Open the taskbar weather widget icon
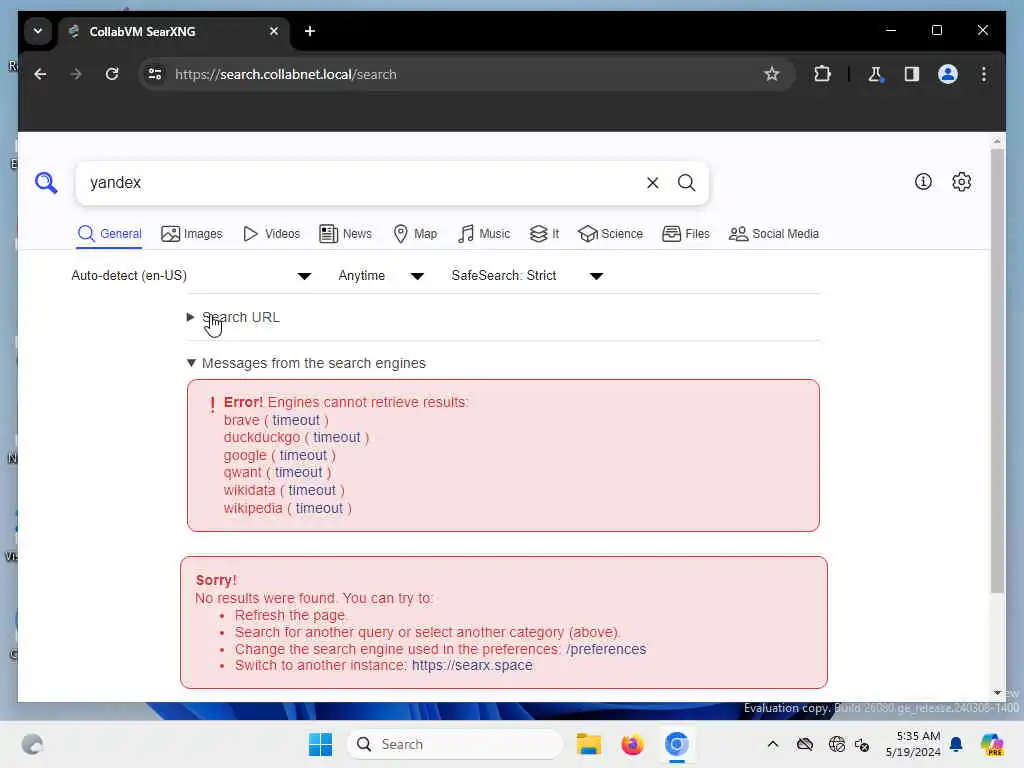 coord(32,744)
